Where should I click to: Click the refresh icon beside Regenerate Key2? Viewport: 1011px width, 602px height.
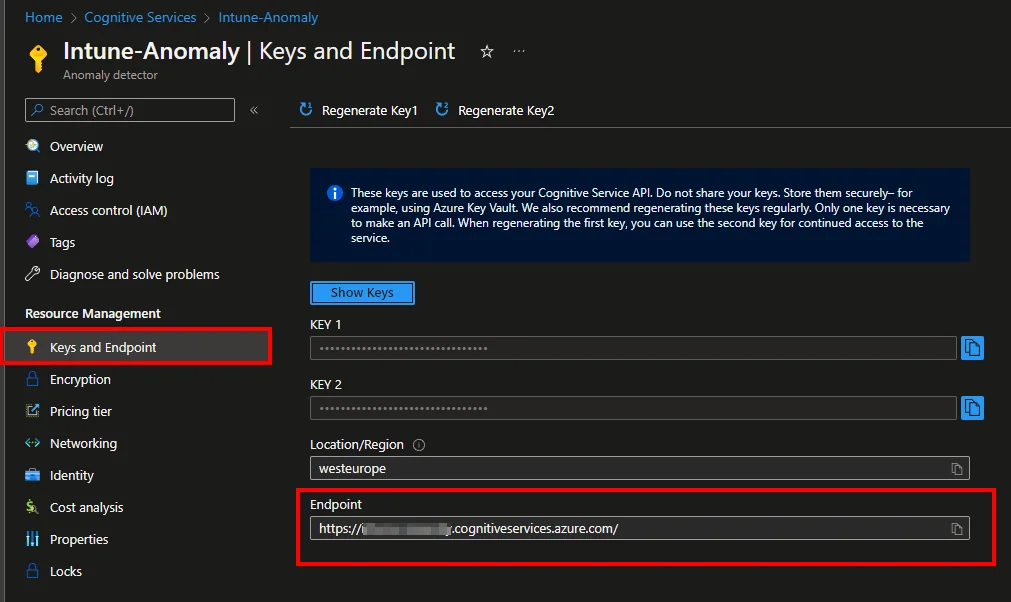point(442,110)
